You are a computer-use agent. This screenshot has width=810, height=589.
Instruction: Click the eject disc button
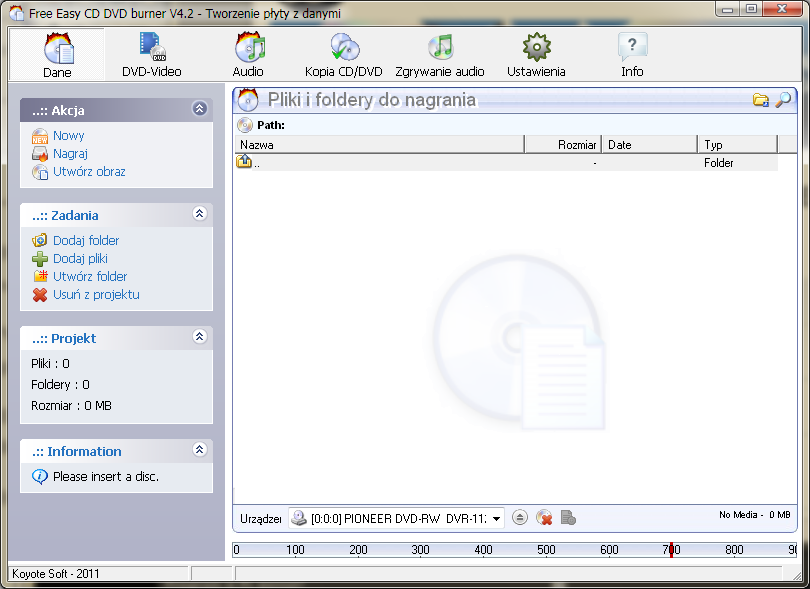click(520, 518)
